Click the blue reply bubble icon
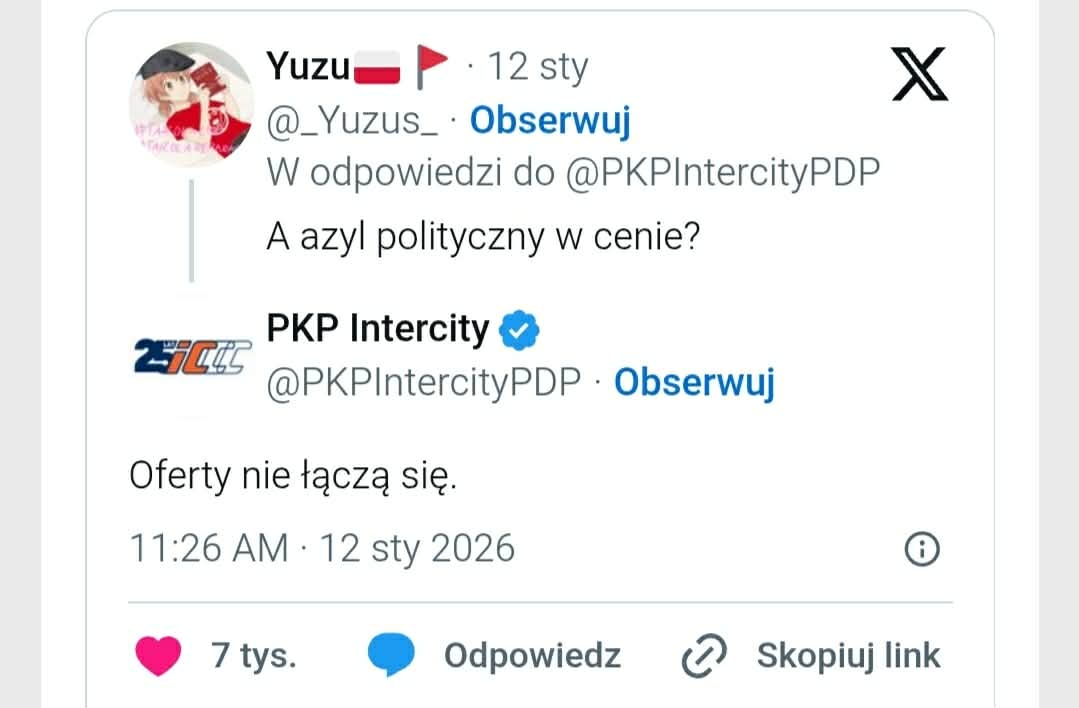1079x708 pixels. click(391, 656)
